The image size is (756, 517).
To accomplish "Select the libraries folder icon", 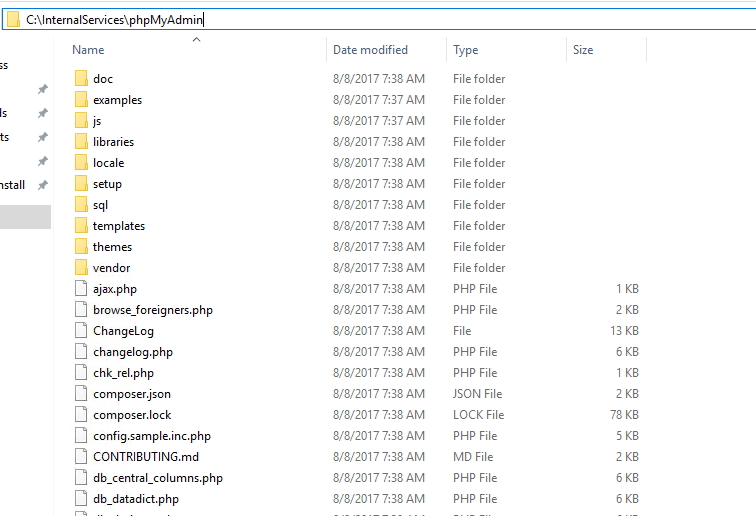I will pyautogui.click(x=81, y=141).
